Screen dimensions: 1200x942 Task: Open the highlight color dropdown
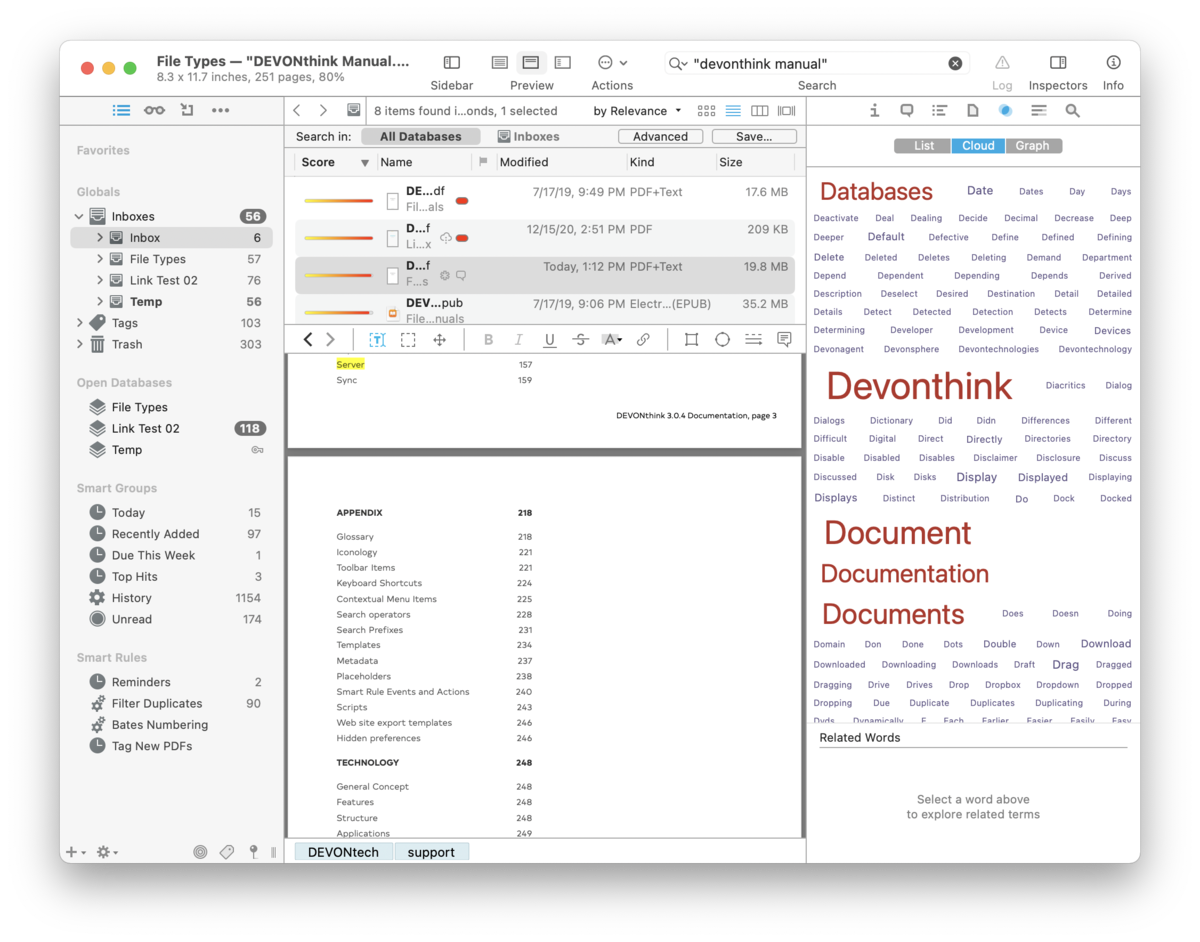click(x=612, y=340)
